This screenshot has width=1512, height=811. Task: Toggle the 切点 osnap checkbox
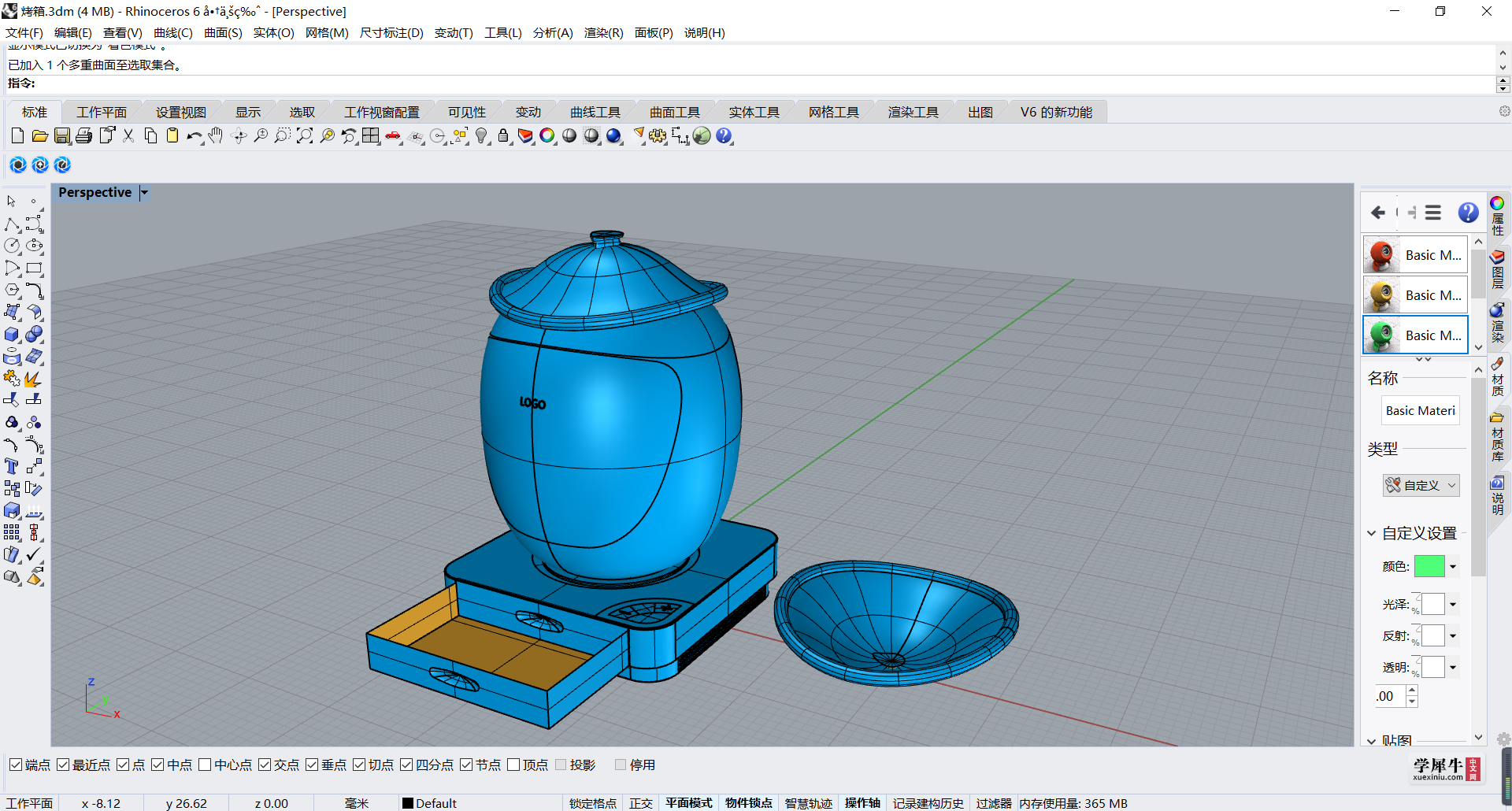click(359, 765)
